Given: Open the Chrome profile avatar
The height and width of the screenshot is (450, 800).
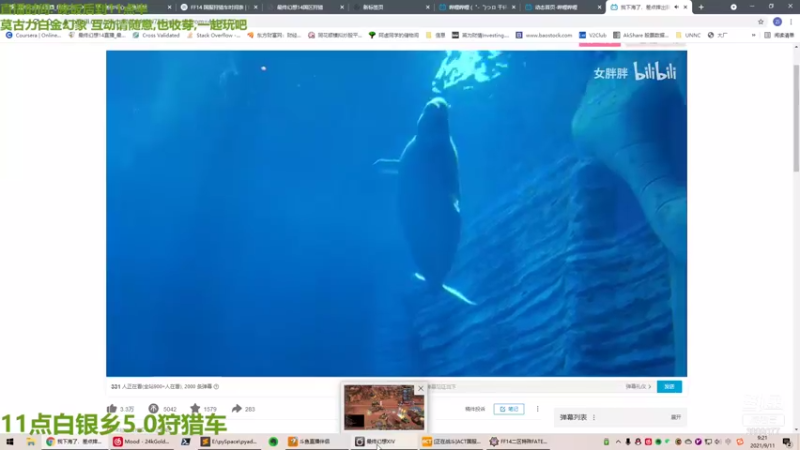Looking at the screenshot, I should click(x=777, y=21).
